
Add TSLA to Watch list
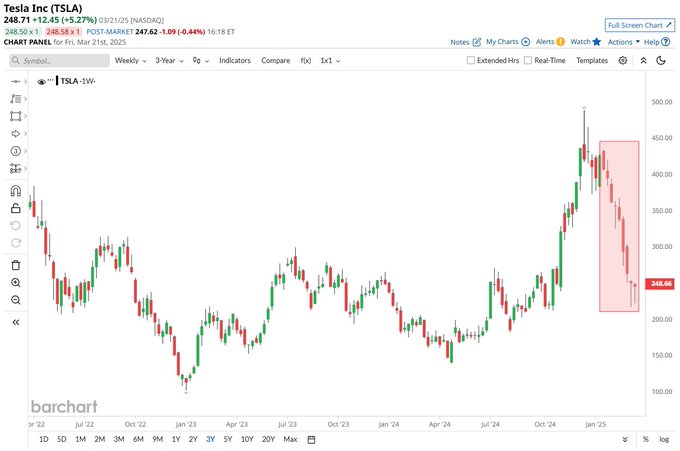(x=585, y=42)
